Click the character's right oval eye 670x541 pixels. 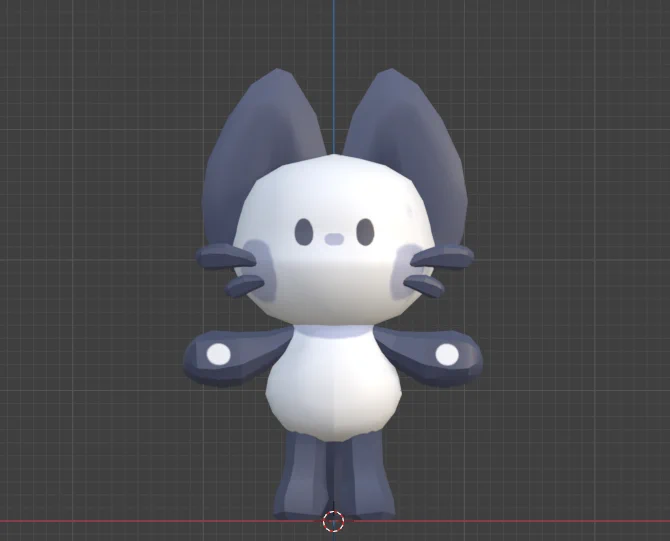click(365, 232)
